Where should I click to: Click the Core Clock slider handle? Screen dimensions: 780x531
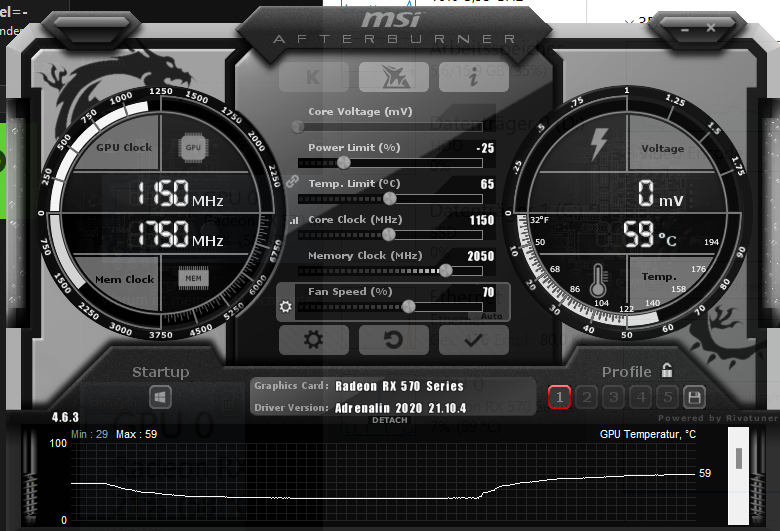tap(389, 234)
